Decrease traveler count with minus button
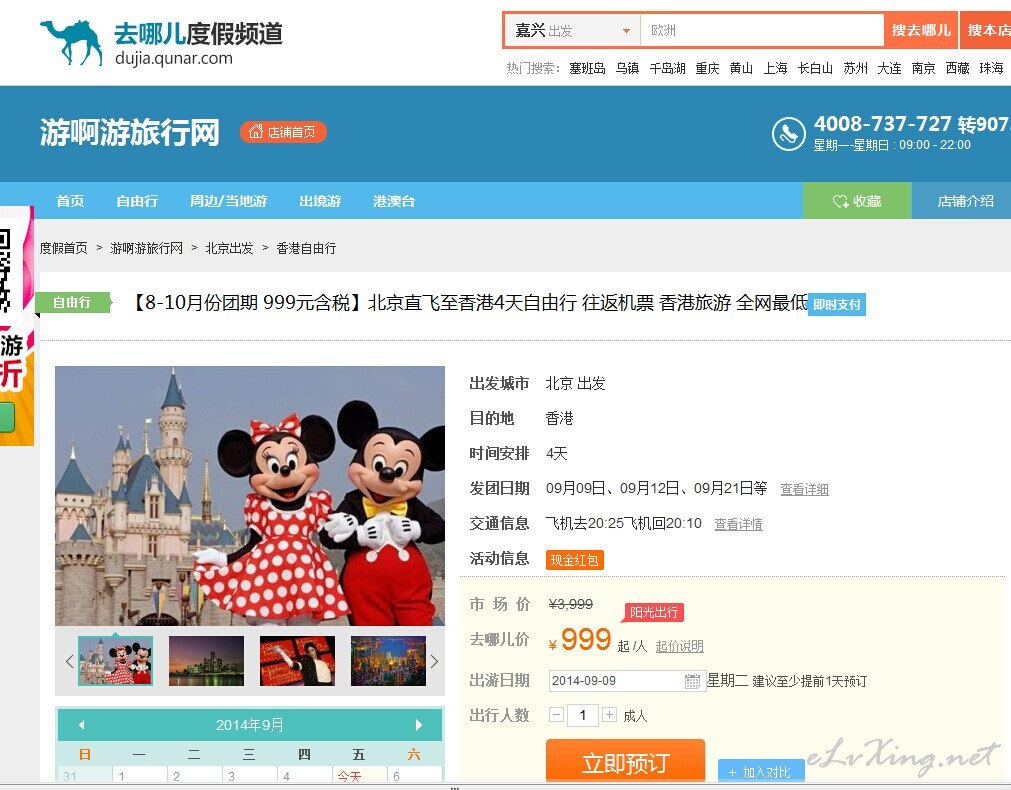The height and width of the screenshot is (790, 1011). (x=556, y=715)
